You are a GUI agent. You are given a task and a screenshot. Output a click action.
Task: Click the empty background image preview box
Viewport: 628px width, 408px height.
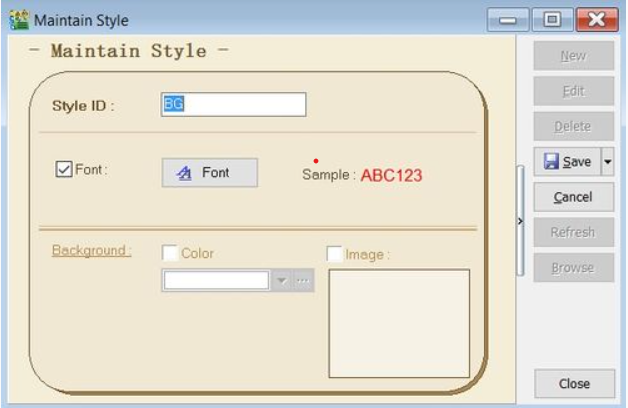point(399,323)
